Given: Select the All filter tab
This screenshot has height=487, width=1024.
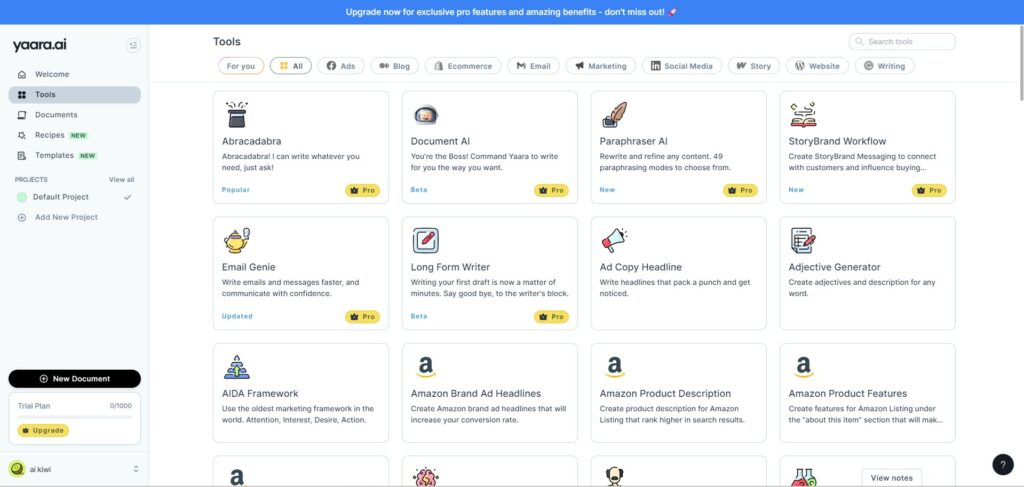Looking at the screenshot, I should [x=291, y=66].
